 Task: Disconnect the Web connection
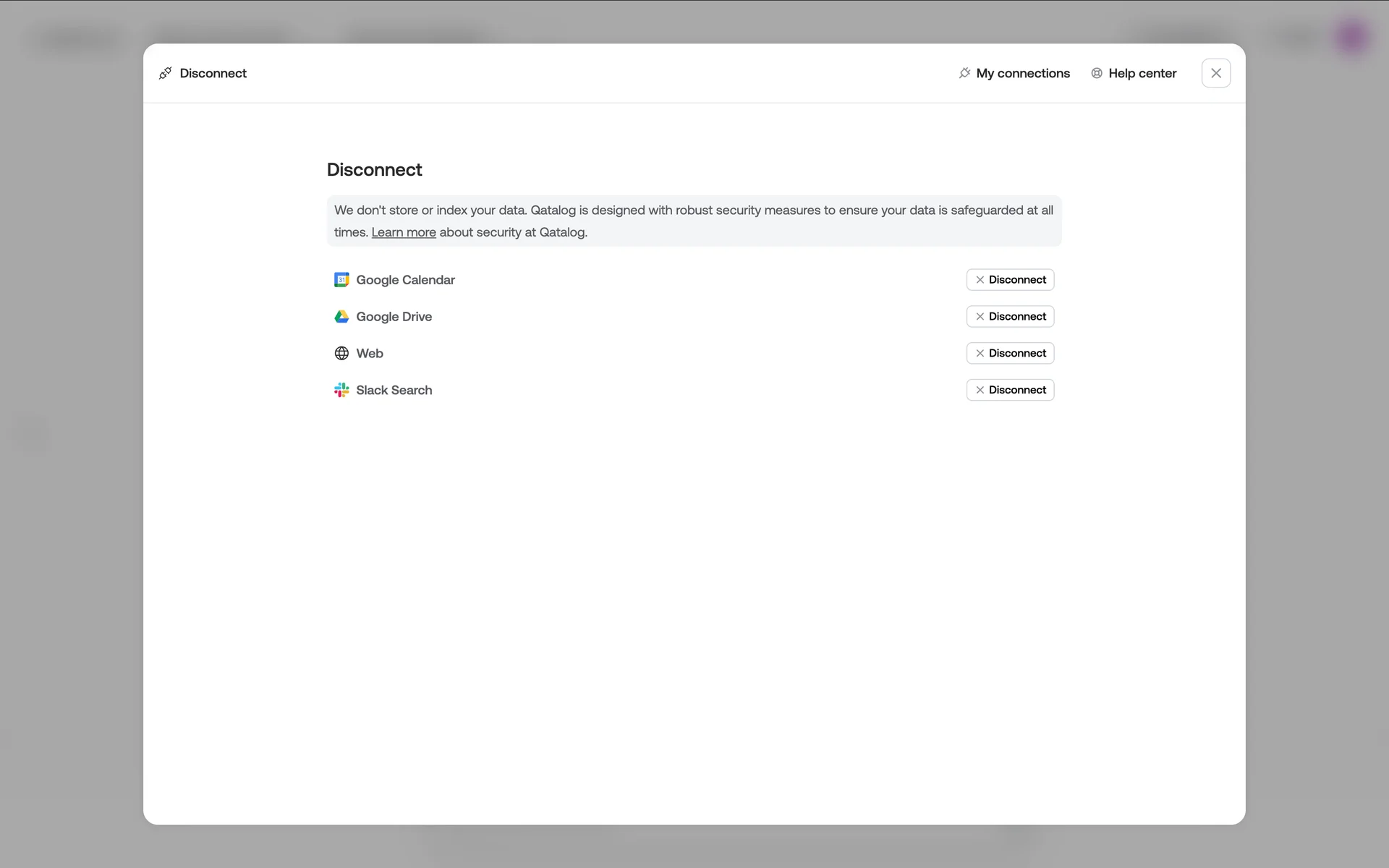pyautogui.click(x=1010, y=354)
